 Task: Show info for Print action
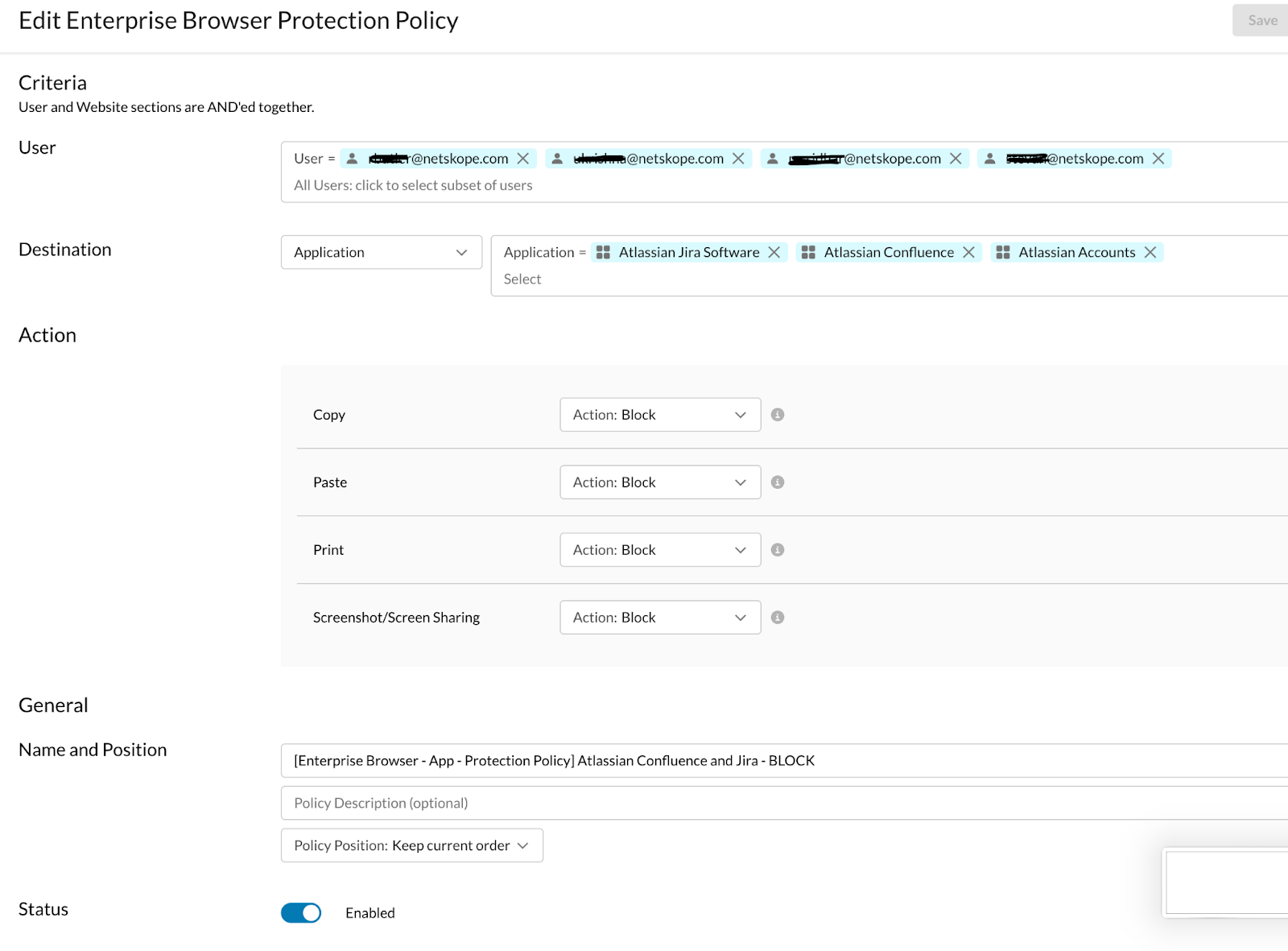coord(778,550)
